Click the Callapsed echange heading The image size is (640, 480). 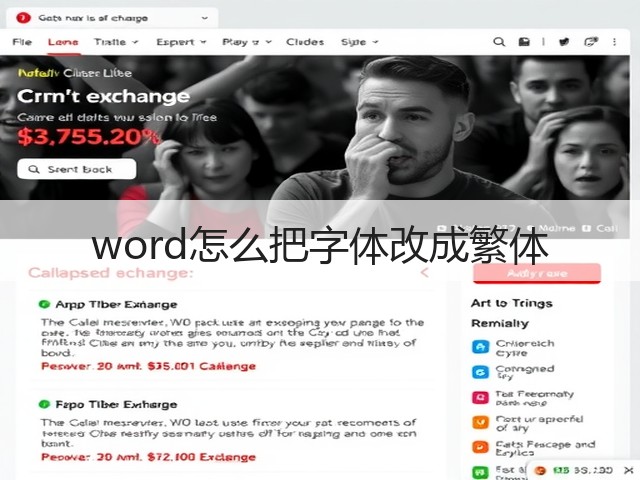(111, 273)
